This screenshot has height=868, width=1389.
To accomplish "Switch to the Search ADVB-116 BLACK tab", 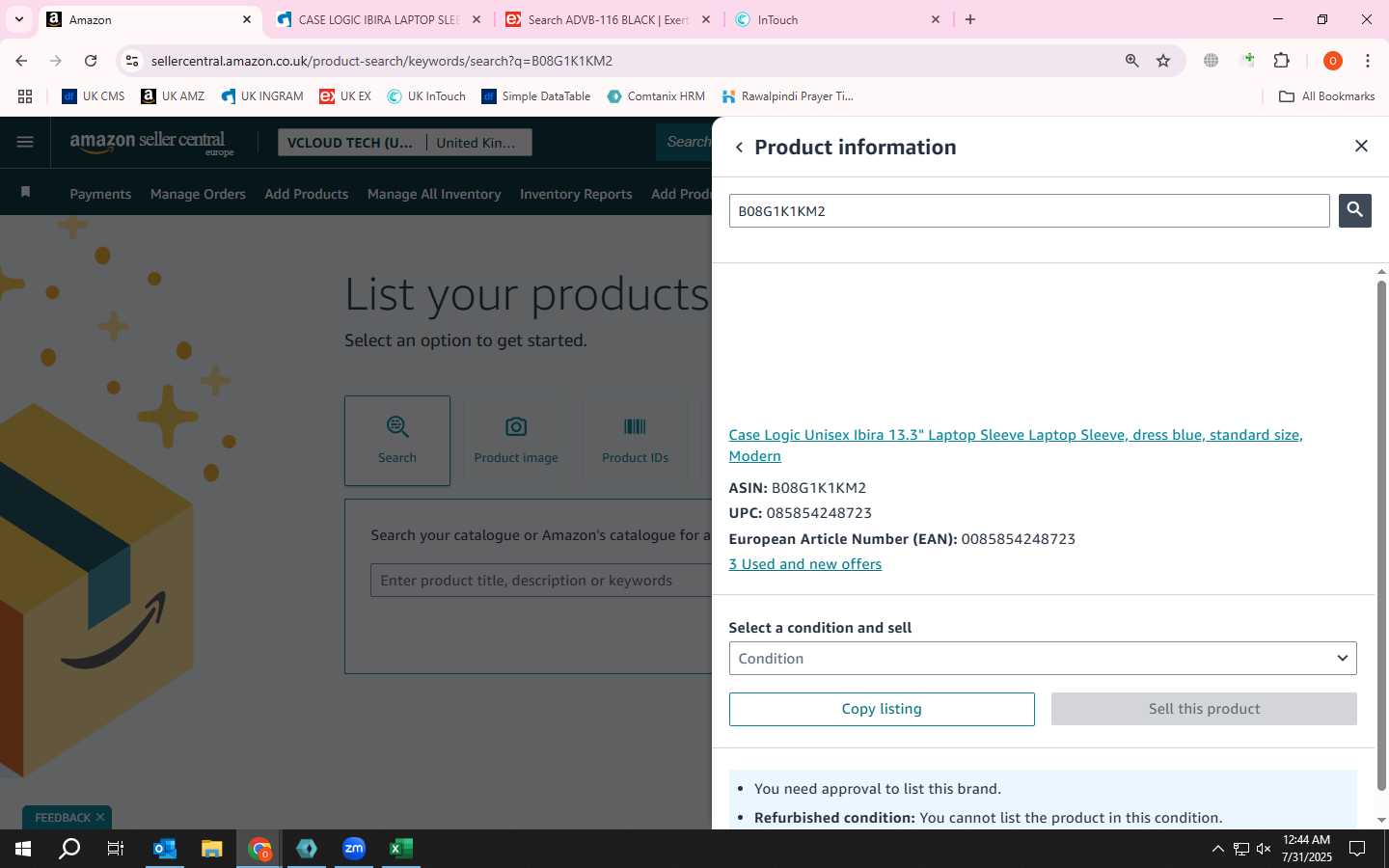I will 608,19.
